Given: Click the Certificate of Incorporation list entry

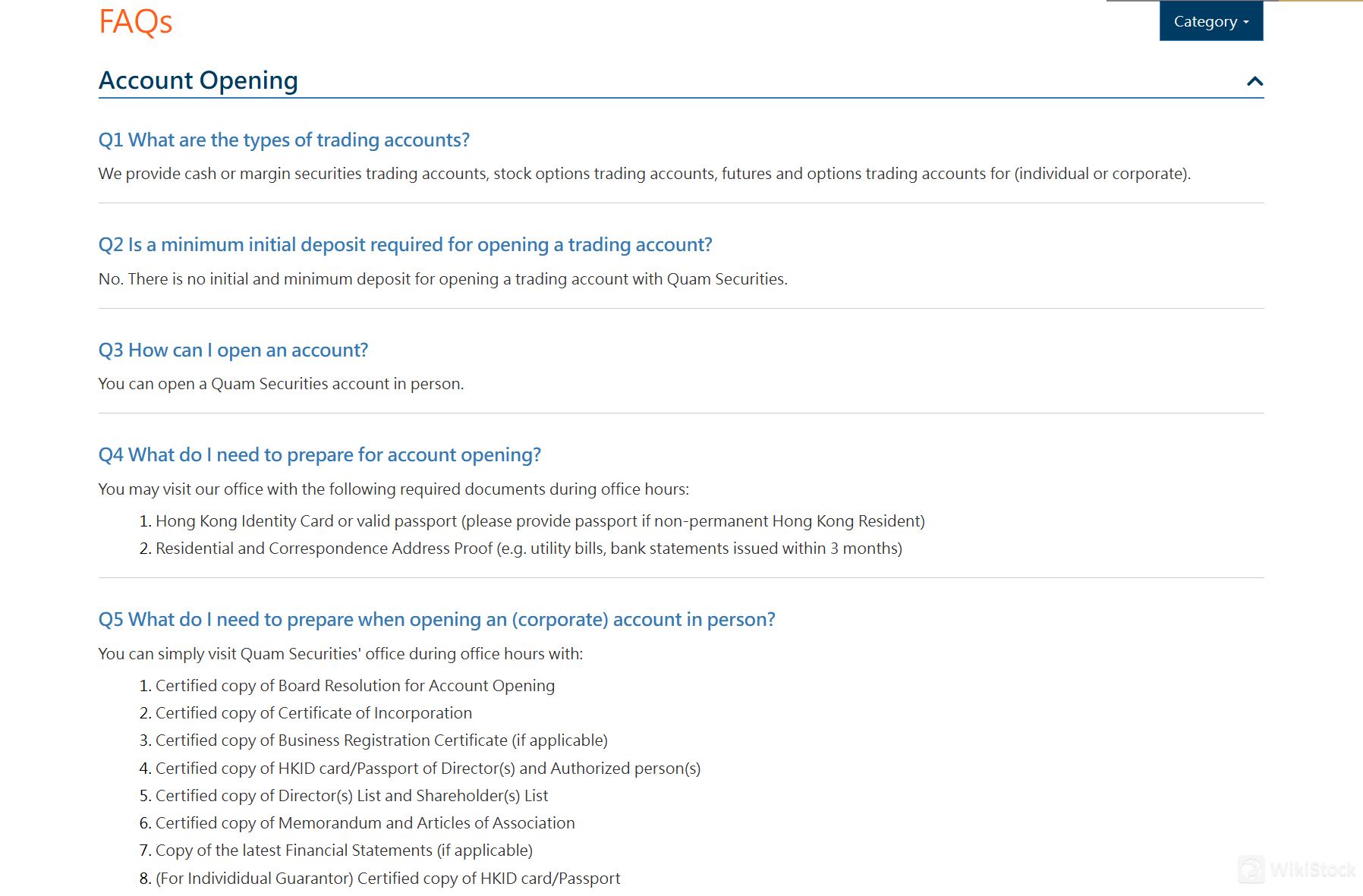Looking at the screenshot, I should [313, 712].
